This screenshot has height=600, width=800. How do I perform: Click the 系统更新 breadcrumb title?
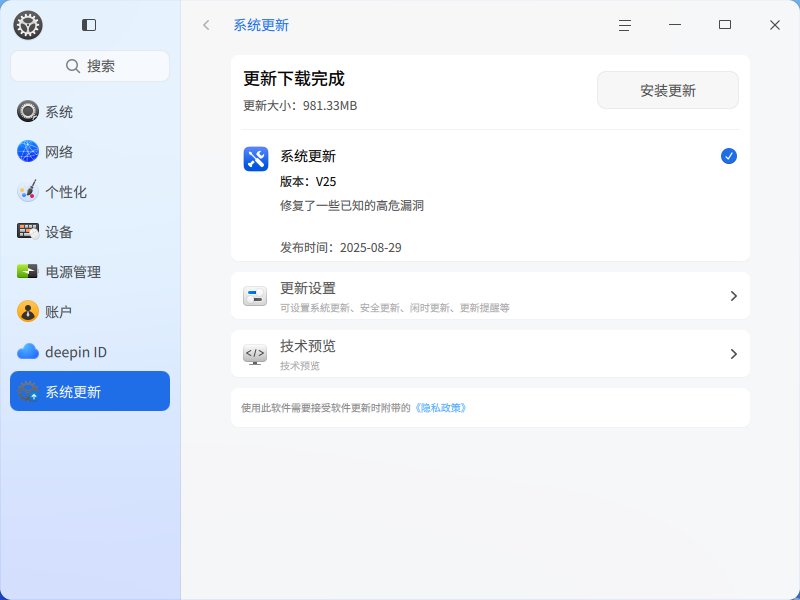[261, 25]
